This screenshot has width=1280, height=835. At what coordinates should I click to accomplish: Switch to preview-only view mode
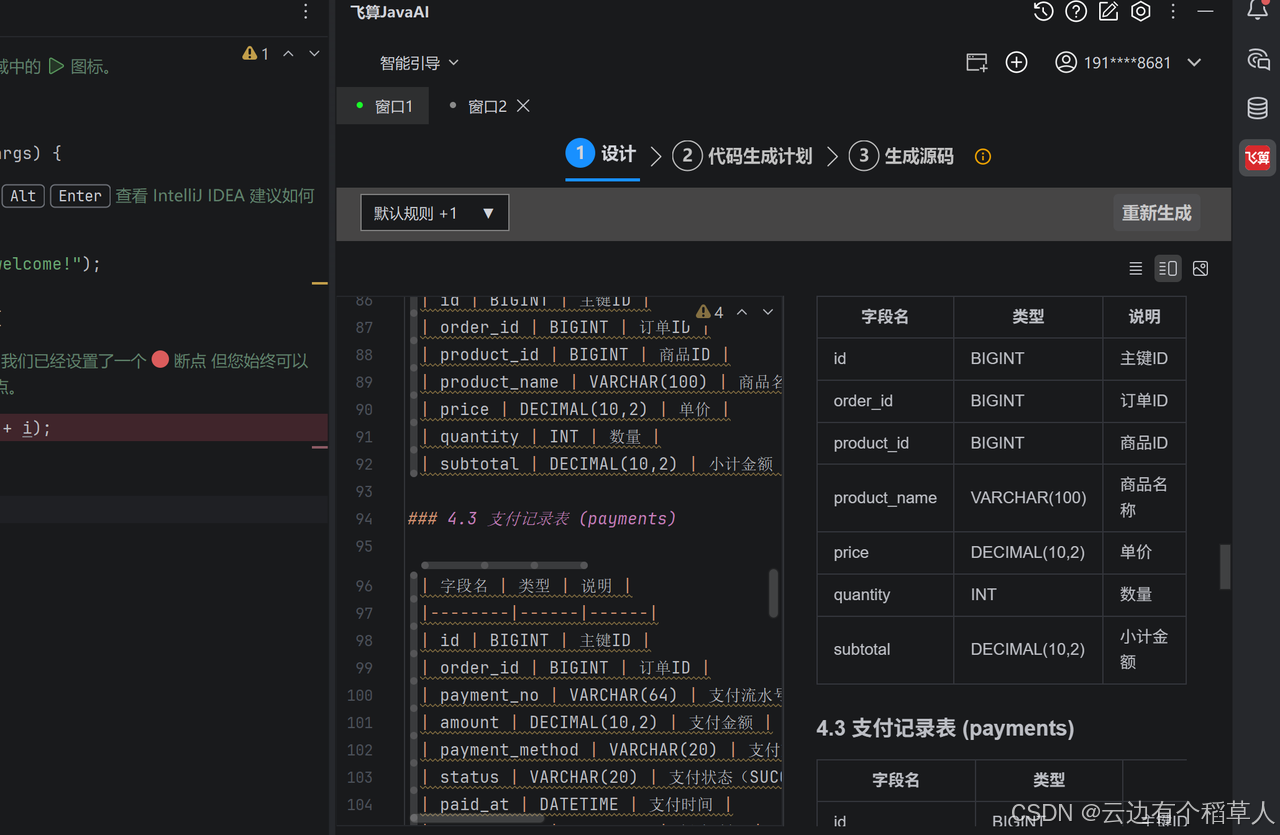[1201, 268]
